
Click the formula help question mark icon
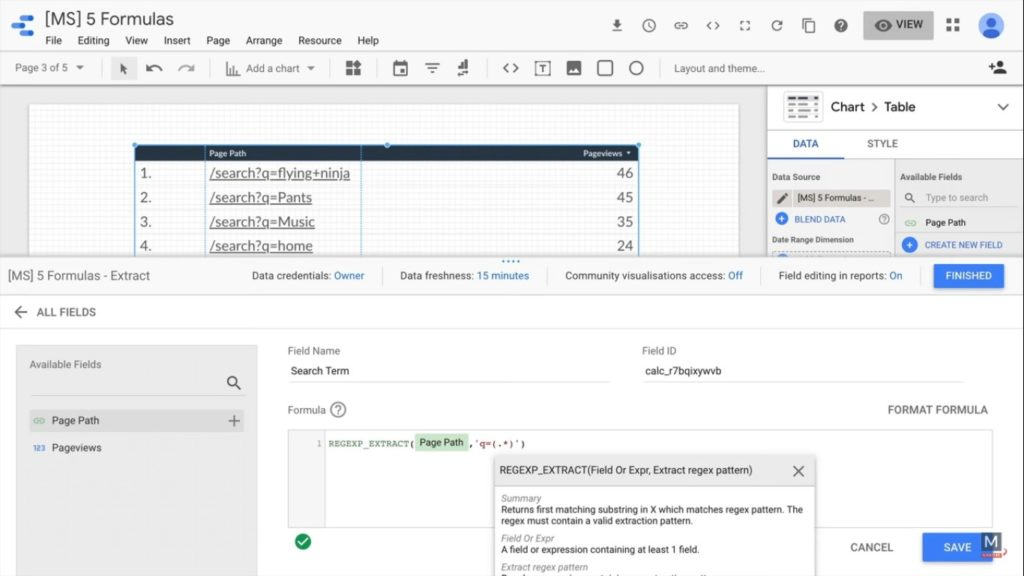[338, 410]
